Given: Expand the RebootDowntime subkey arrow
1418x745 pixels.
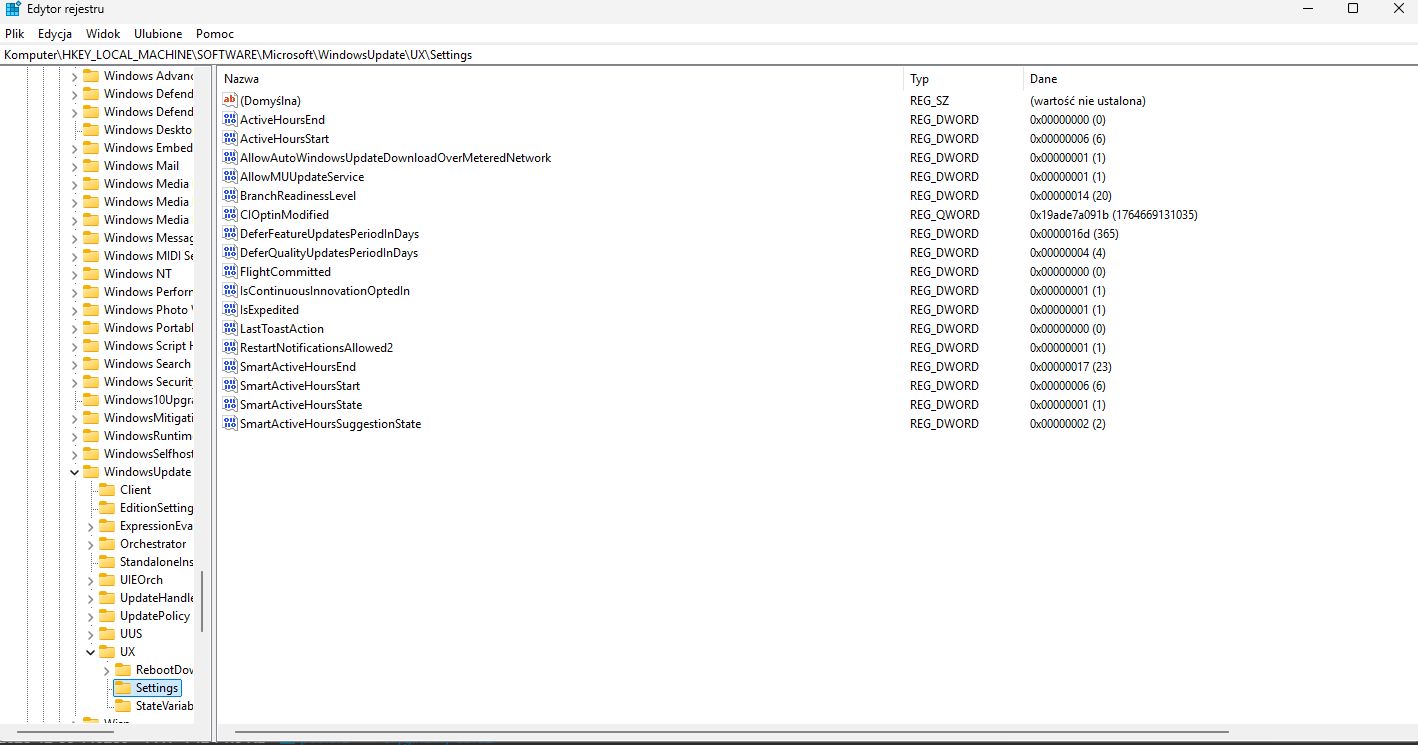Looking at the screenshot, I should [107, 670].
